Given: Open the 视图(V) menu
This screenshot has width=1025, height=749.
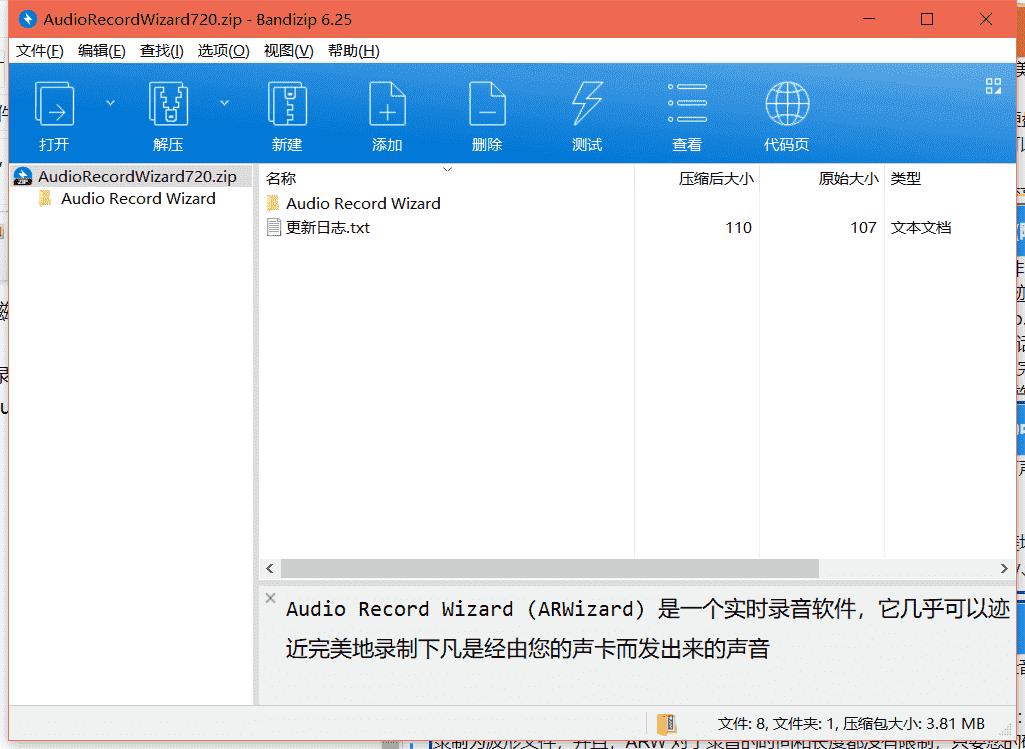Looking at the screenshot, I should 288,51.
